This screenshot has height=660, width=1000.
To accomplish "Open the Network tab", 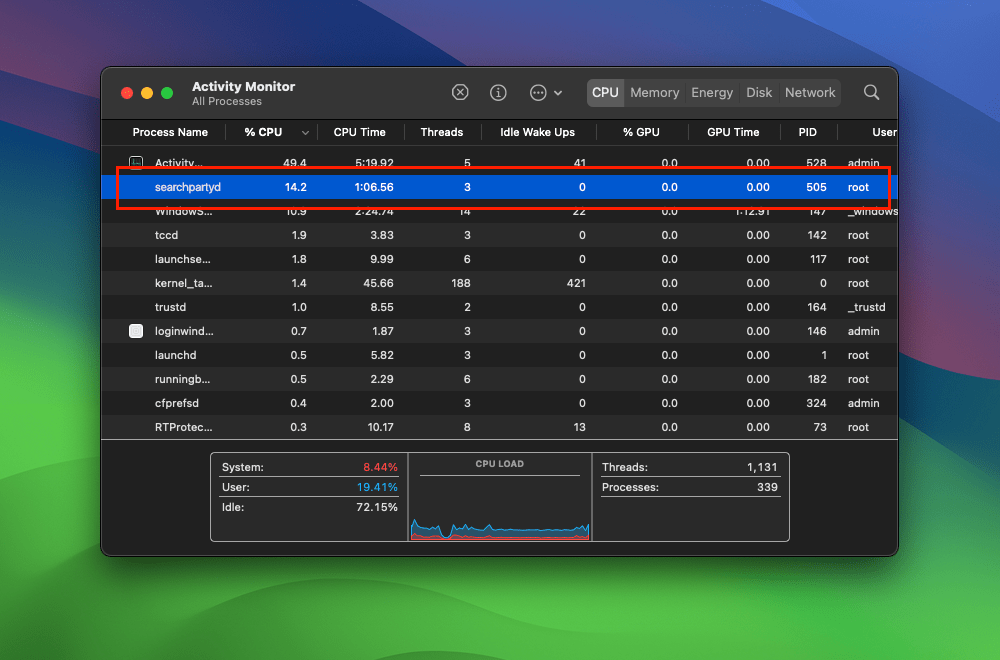I will pos(810,92).
